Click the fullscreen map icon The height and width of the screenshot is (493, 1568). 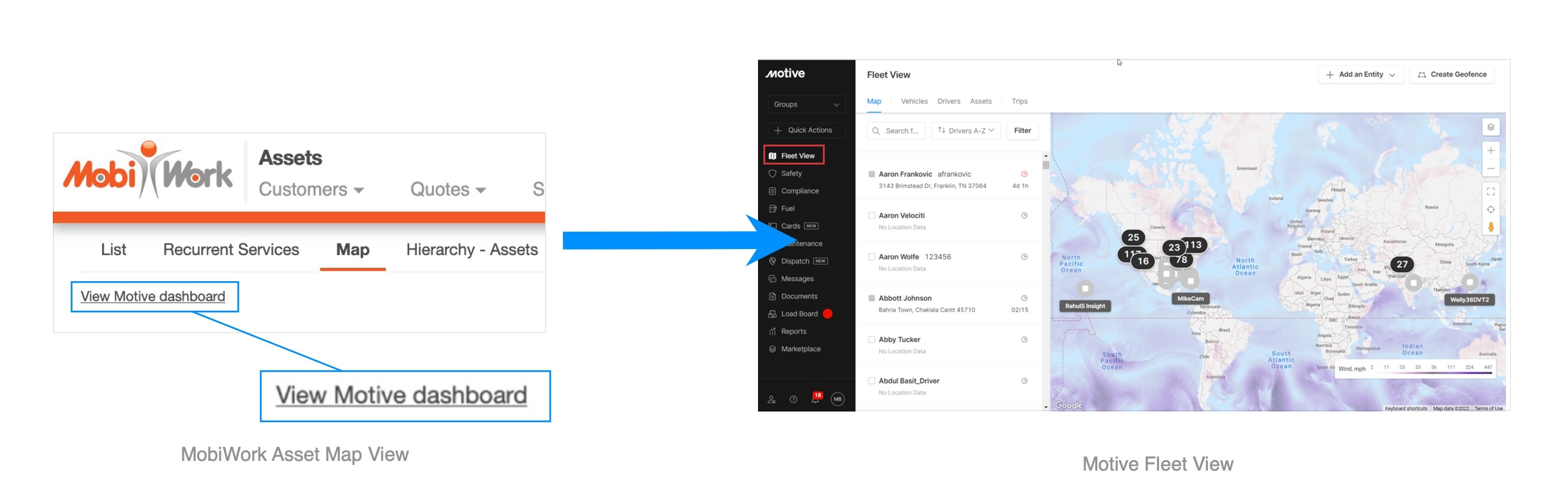(1490, 191)
